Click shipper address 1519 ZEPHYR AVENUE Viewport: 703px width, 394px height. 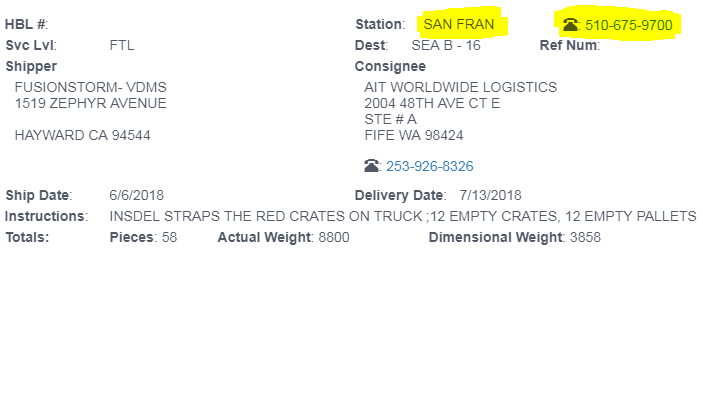[91, 103]
